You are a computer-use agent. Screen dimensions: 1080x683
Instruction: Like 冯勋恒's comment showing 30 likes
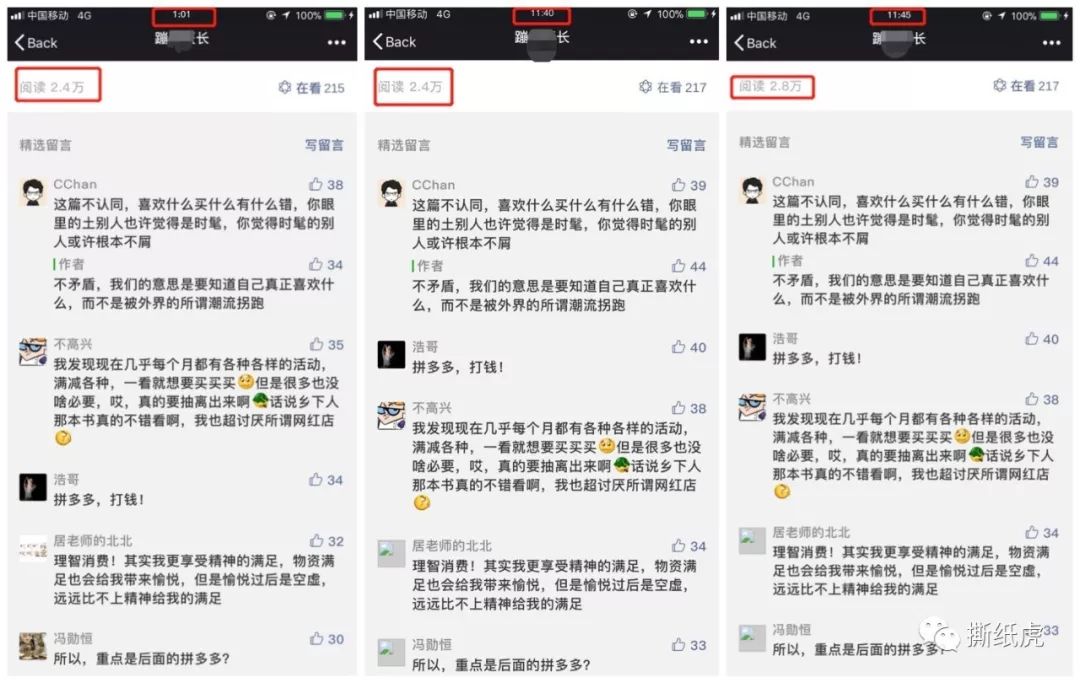pos(316,639)
